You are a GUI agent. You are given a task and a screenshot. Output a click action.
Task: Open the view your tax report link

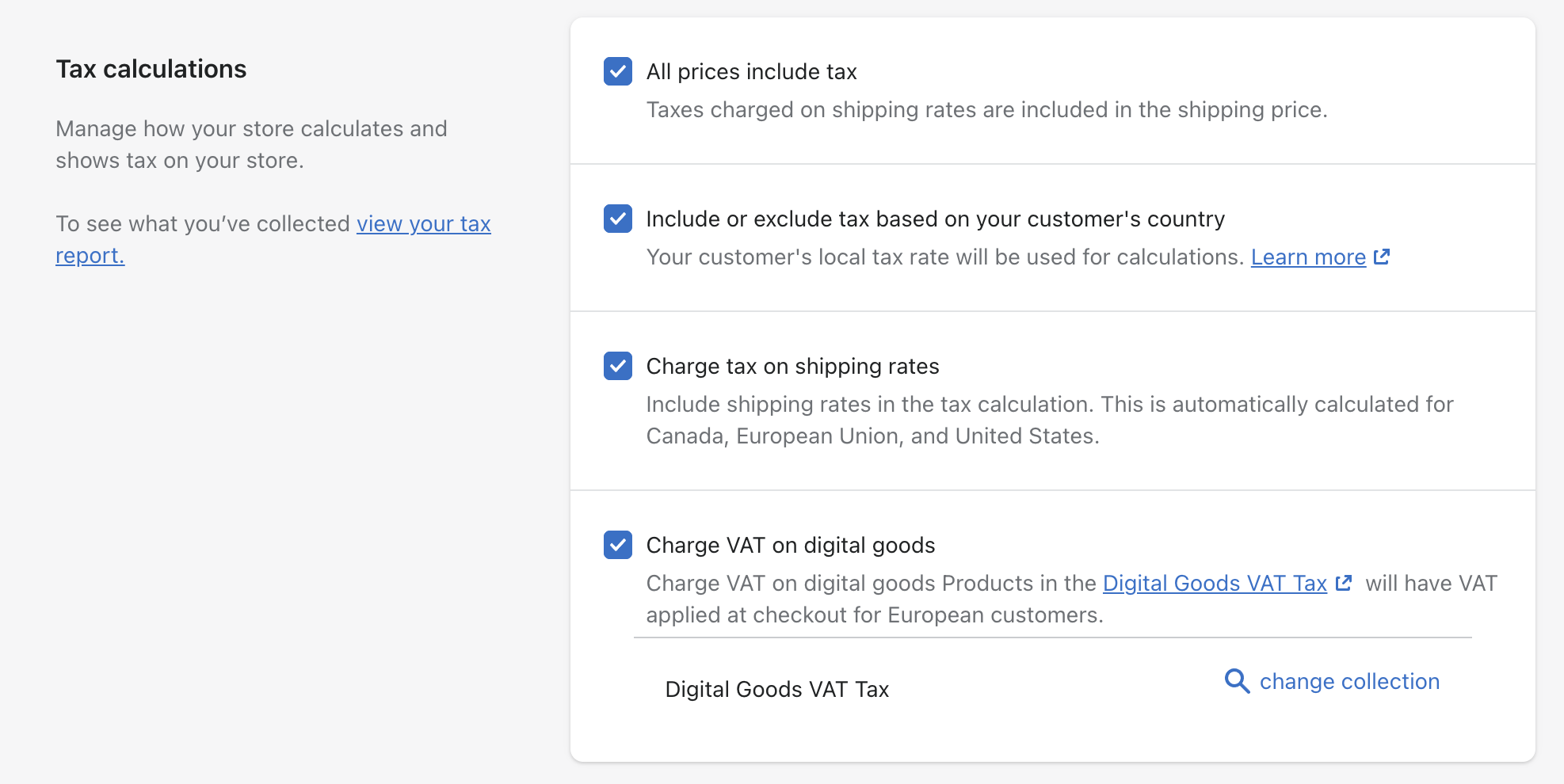pyautogui.click(x=423, y=224)
